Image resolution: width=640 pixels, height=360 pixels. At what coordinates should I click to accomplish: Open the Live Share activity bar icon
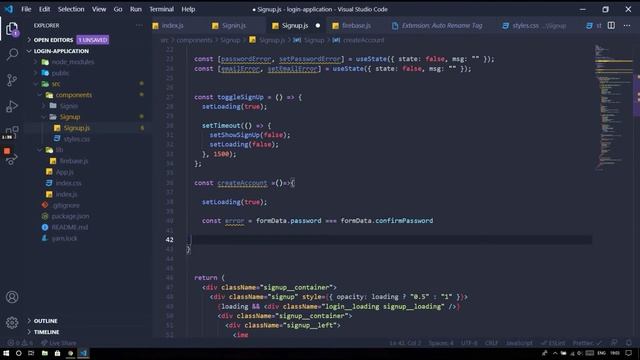(x=11, y=160)
